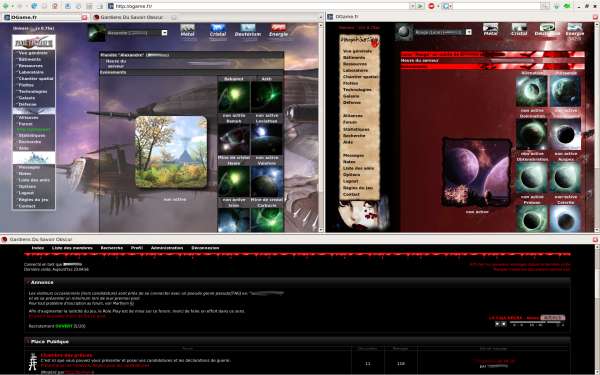Open Bâtiments in left pane menu
600x375 pixels.
pos(29,59)
